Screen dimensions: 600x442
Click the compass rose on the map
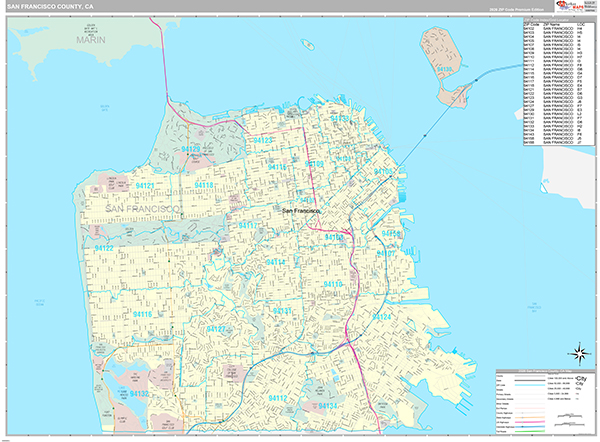tap(577, 352)
